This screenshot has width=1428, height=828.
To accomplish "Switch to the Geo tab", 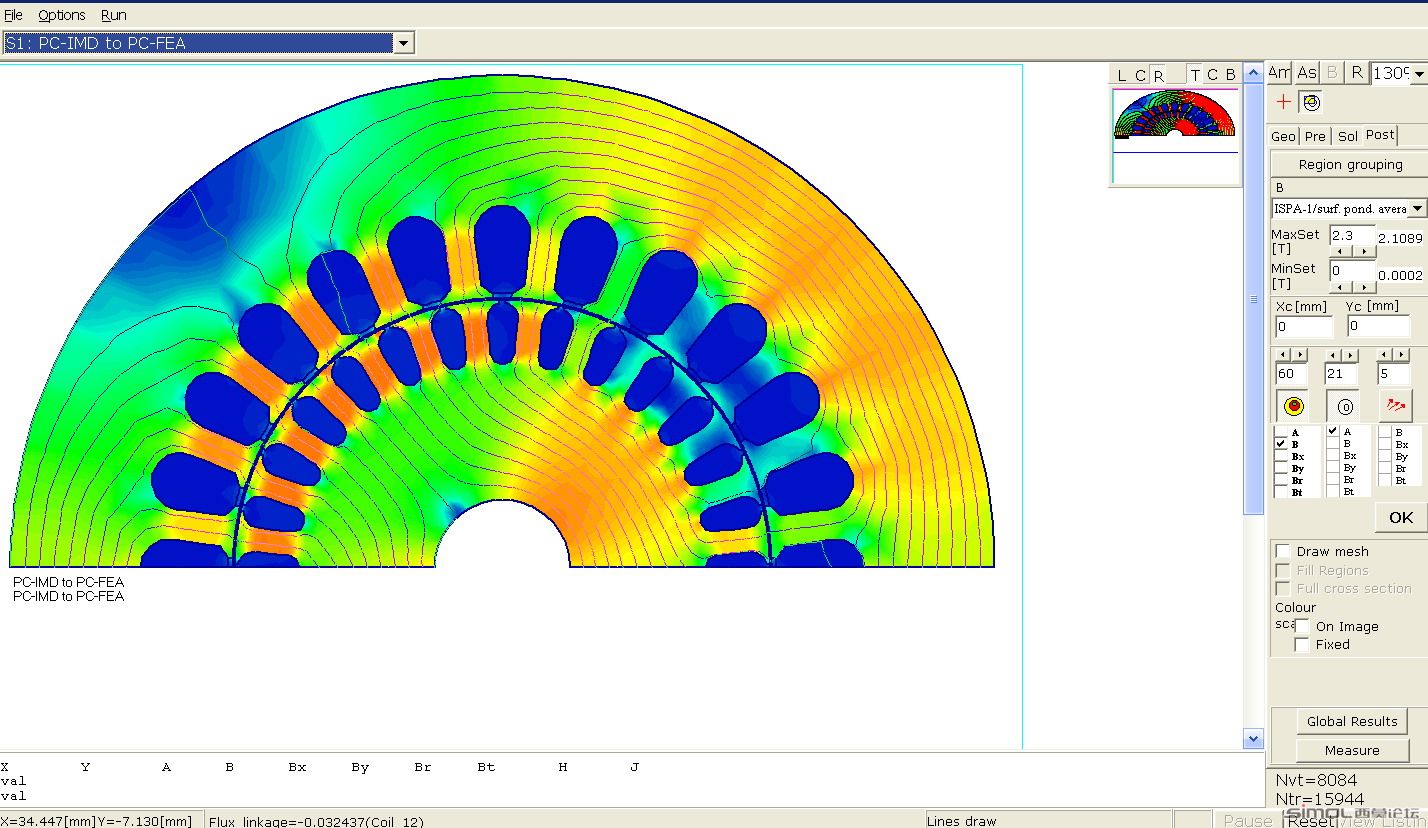I will [x=1283, y=136].
